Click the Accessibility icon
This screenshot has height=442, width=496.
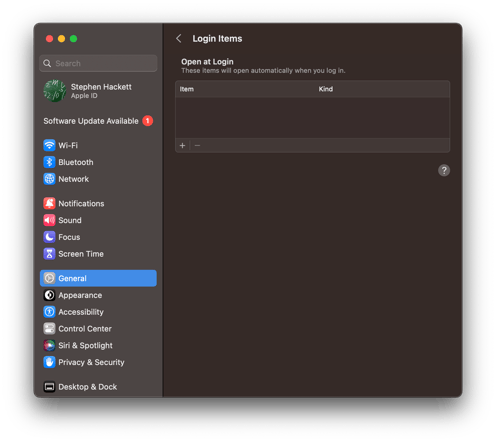tap(49, 312)
